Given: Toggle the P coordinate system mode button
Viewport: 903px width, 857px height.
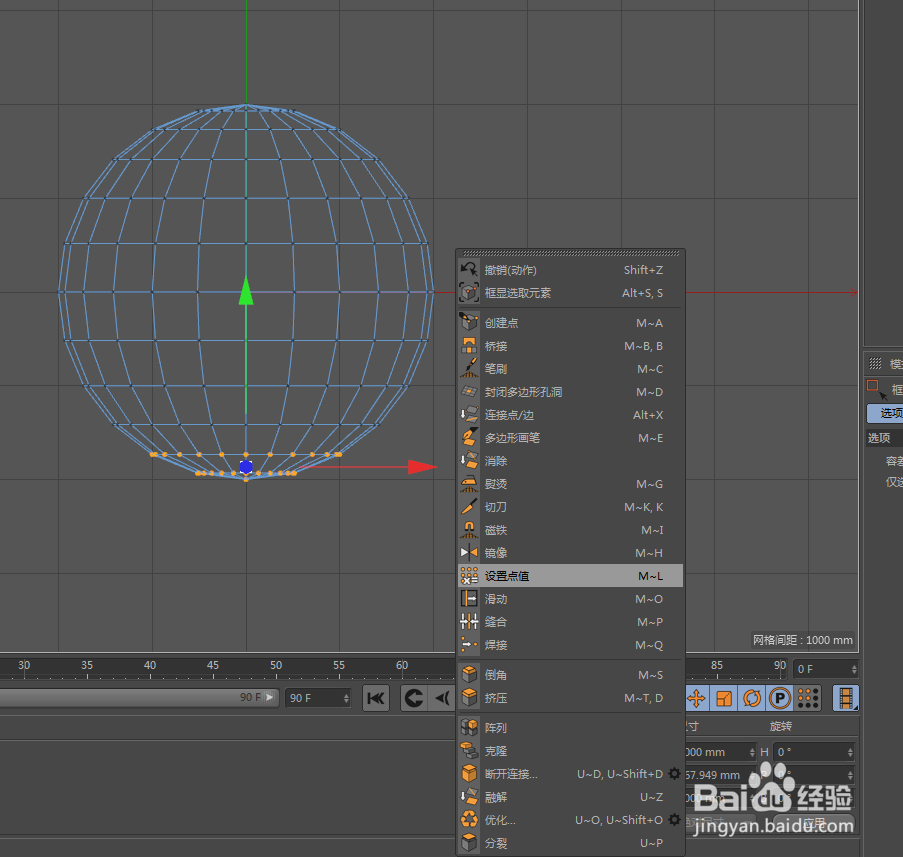Looking at the screenshot, I should click(x=780, y=697).
